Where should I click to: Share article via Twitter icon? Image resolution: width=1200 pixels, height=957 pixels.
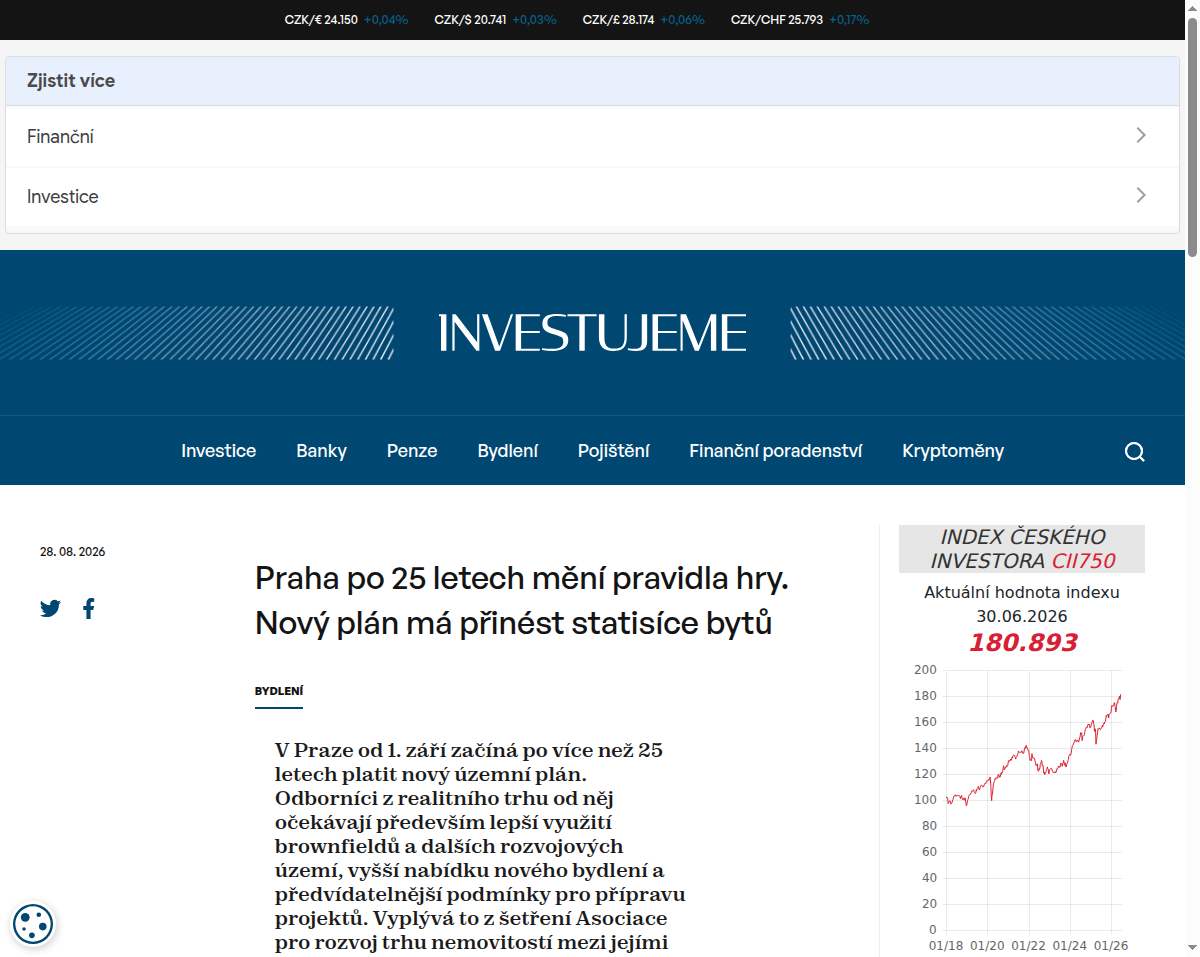pyautogui.click(x=51, y=608)
